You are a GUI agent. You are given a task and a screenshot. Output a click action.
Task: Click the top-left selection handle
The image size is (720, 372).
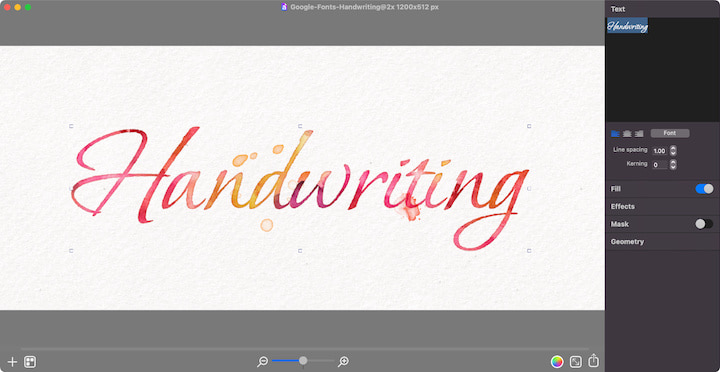(x=71, y=126)
